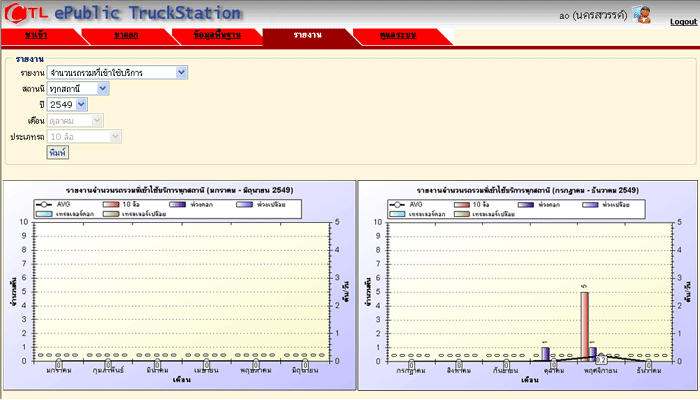Click the เดือน axis title under January–June chart

click(182, 380)
